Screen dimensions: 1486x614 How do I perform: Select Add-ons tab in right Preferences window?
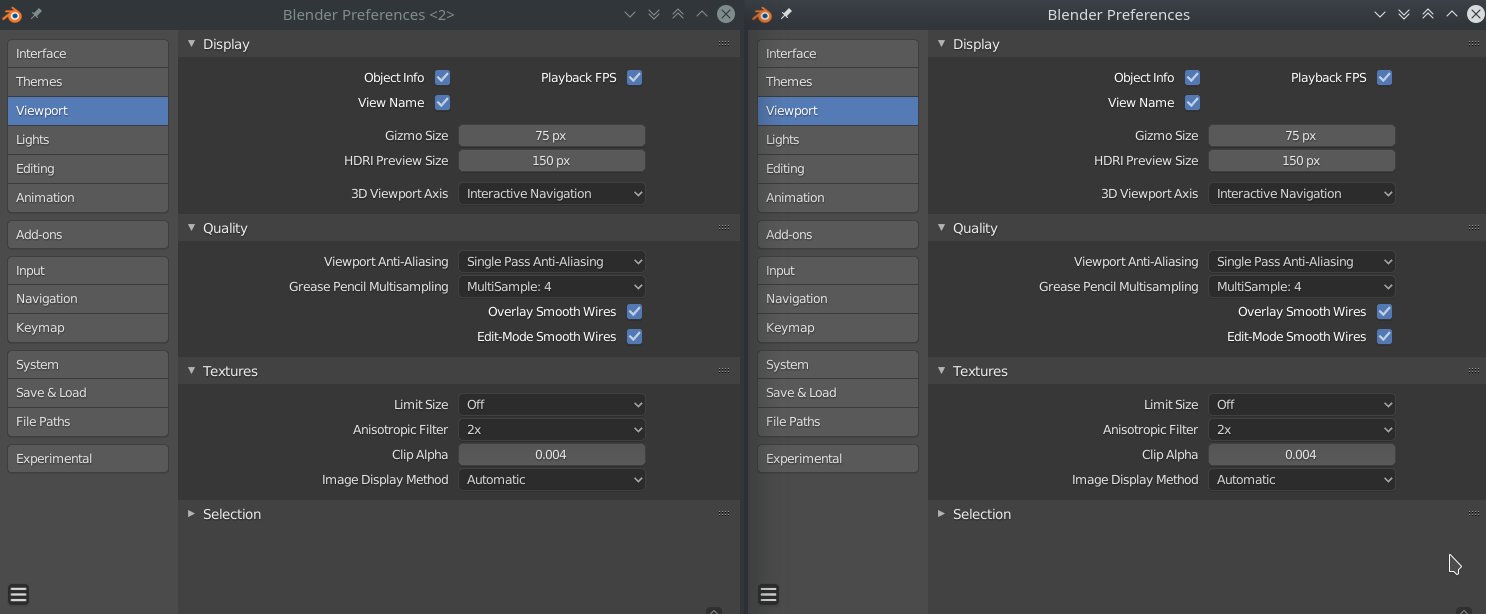[x=838, y=234]
